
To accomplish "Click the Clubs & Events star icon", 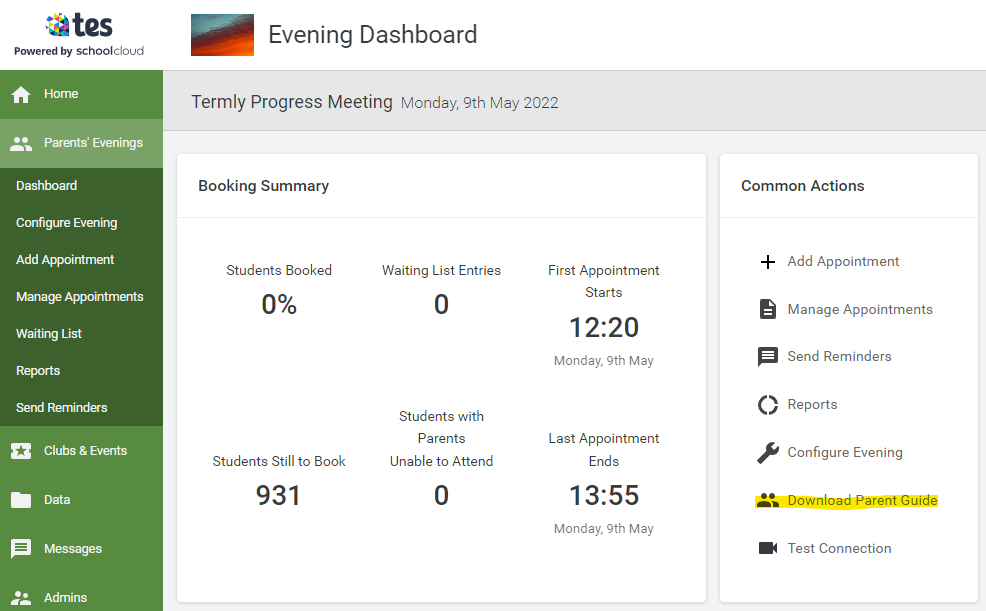I will tap(21, 451).
